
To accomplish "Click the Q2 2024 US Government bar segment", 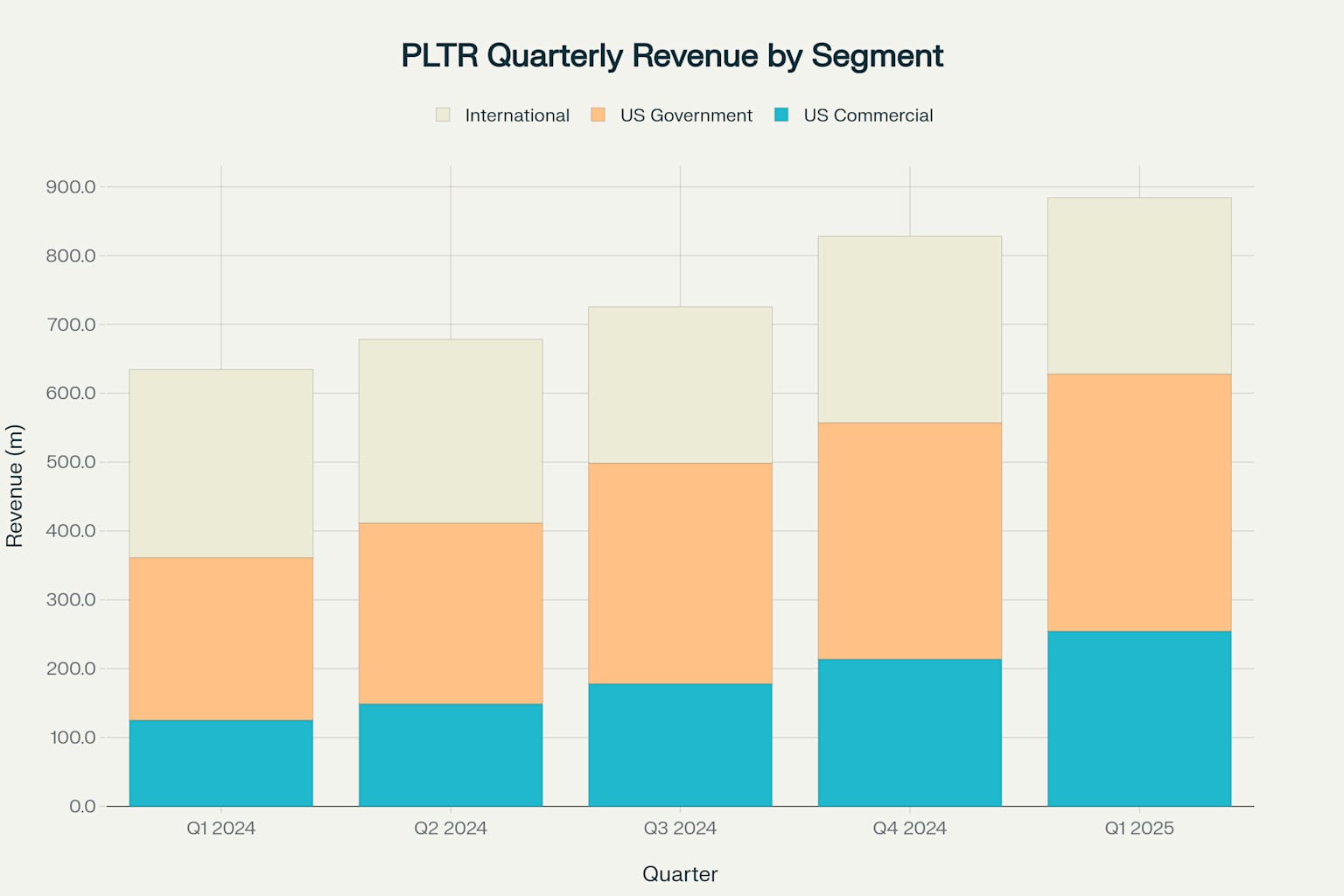I will point(451,613).
